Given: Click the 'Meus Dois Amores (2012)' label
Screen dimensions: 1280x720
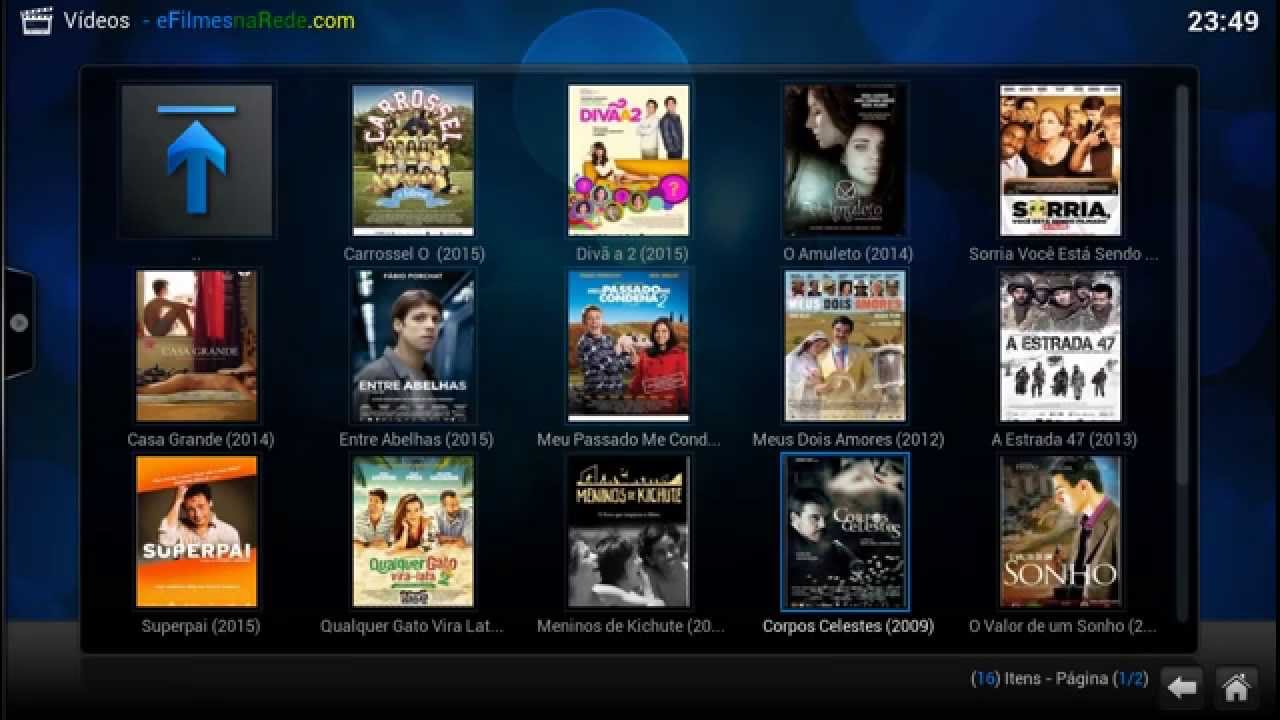Looking at the screenshot, I should [x=848, y=440].
